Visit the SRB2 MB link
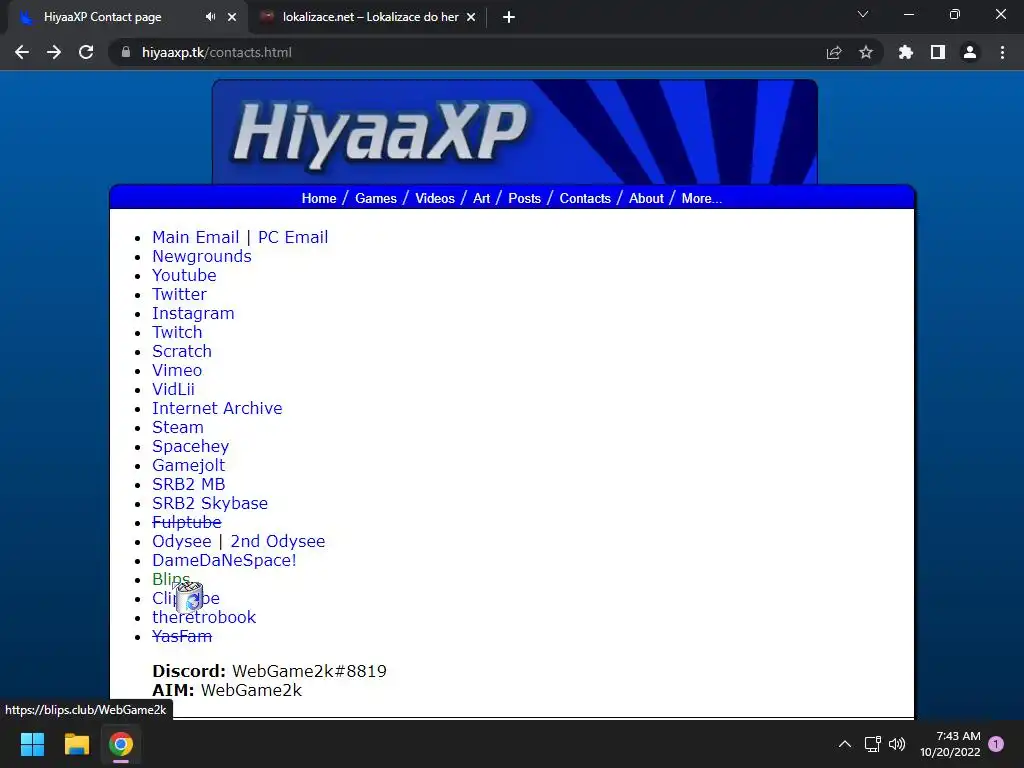Image resolution: width=1024 pixels, height=768 pixels. (188, 484)
